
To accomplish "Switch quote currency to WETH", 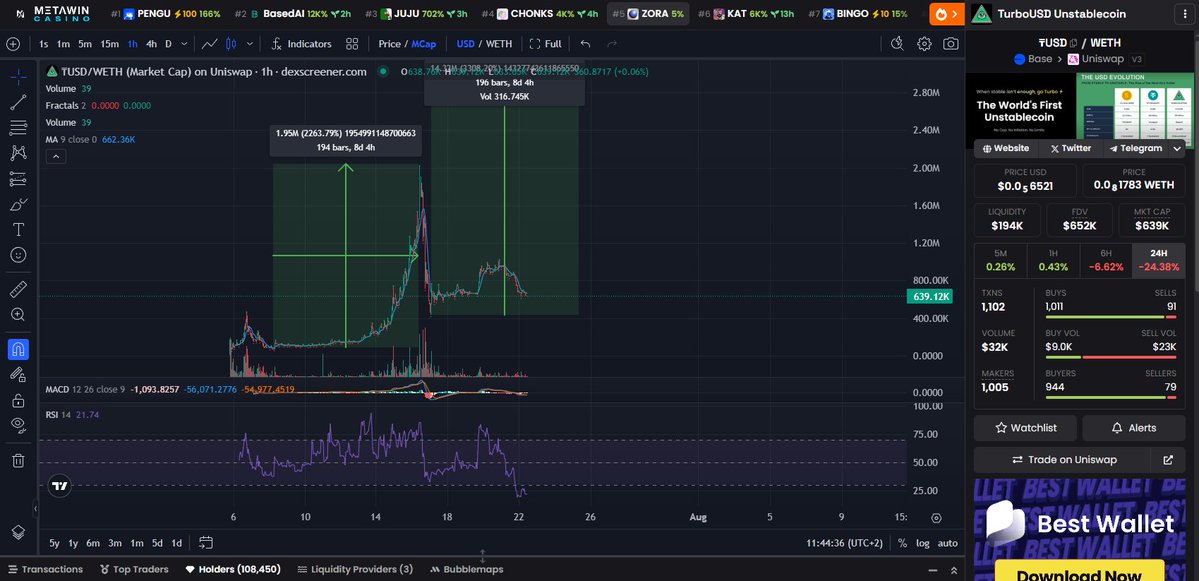I will click(x=499, y=44).
